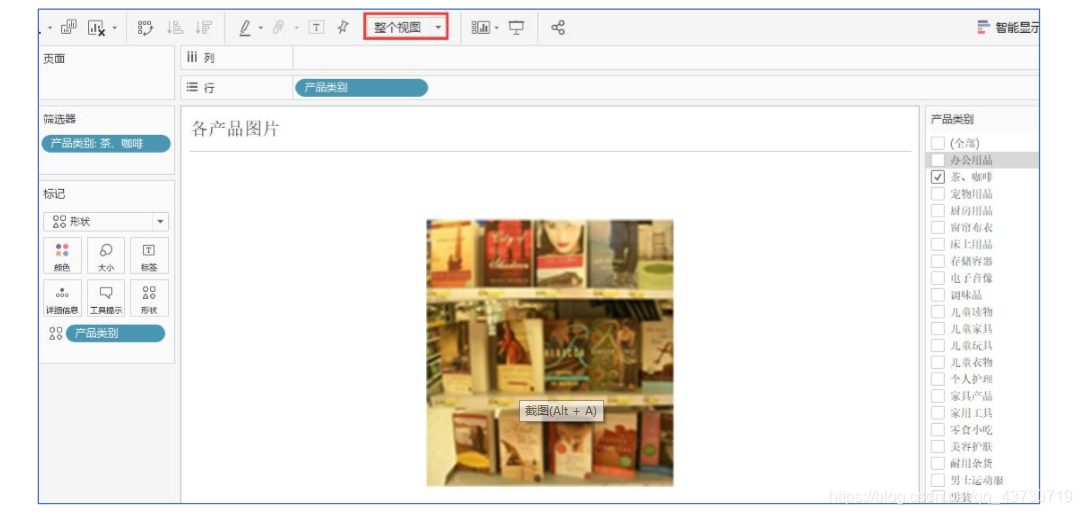
Task: Click the duplicate worksheet icon
Action: coord(69,28)
